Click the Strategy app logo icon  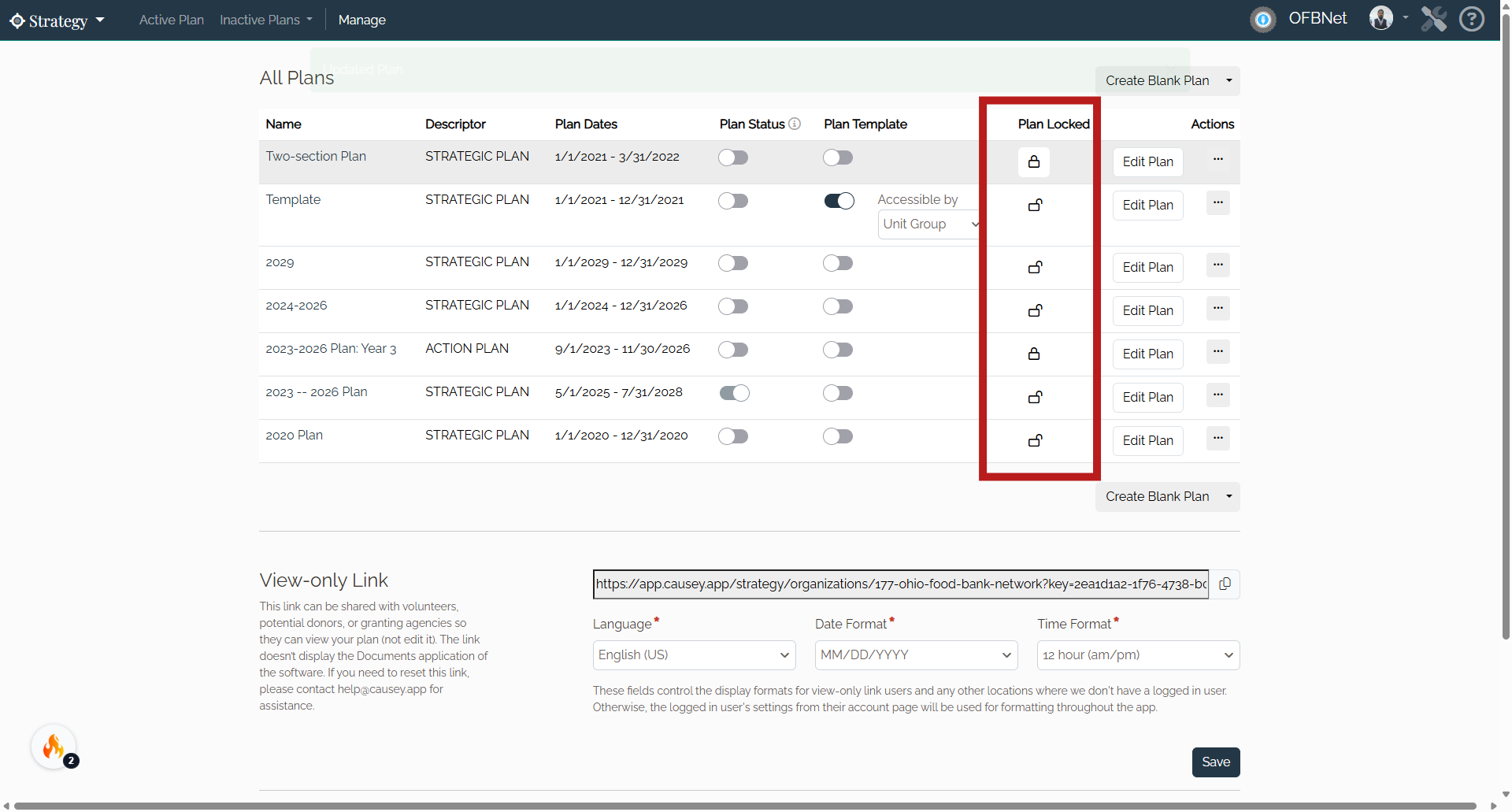[17, 20]
